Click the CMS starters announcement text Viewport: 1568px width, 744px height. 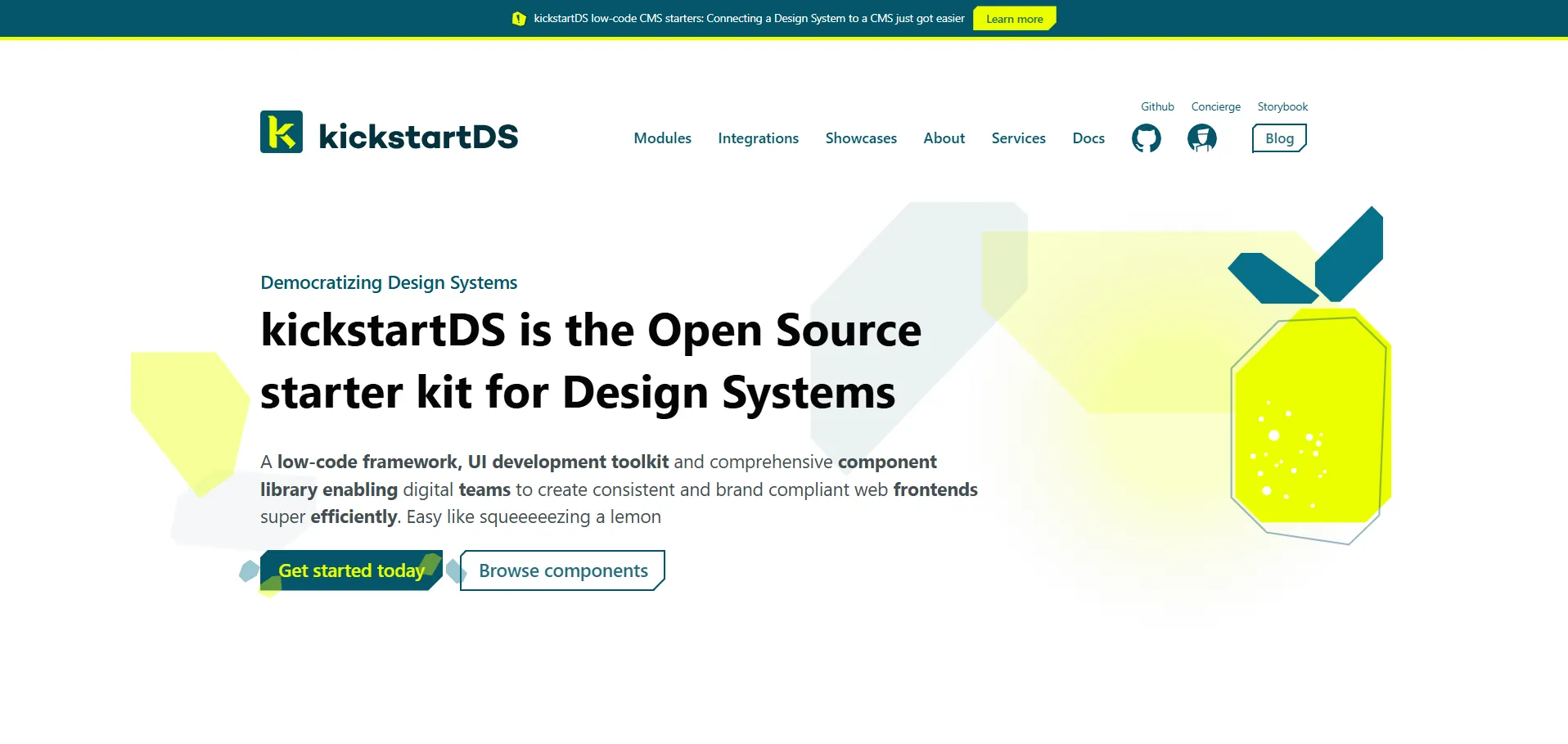click(x=749, y=19)
